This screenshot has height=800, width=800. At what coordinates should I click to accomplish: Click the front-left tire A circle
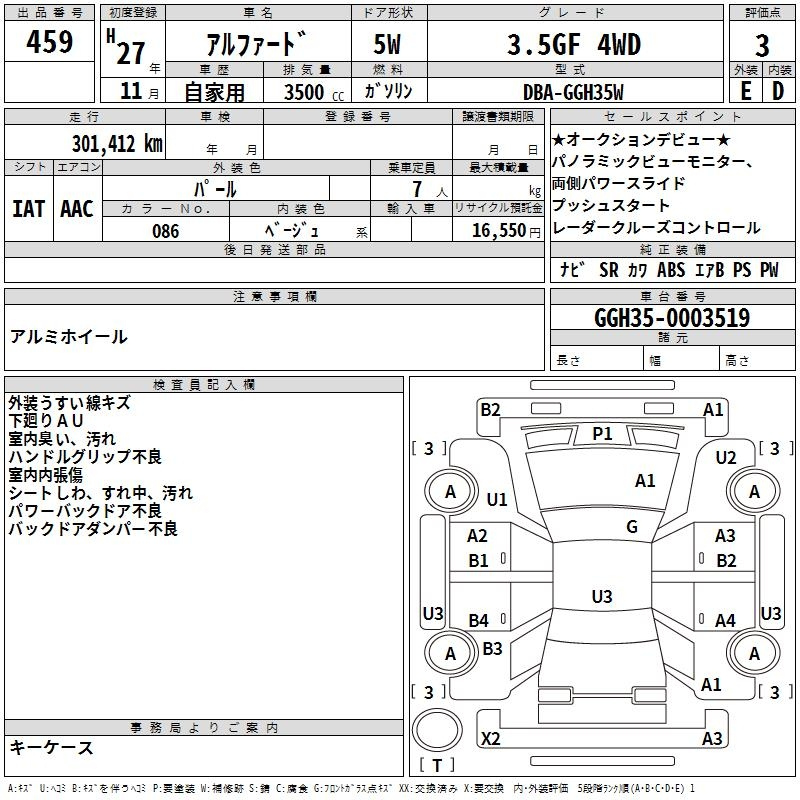tap(450, 492)
